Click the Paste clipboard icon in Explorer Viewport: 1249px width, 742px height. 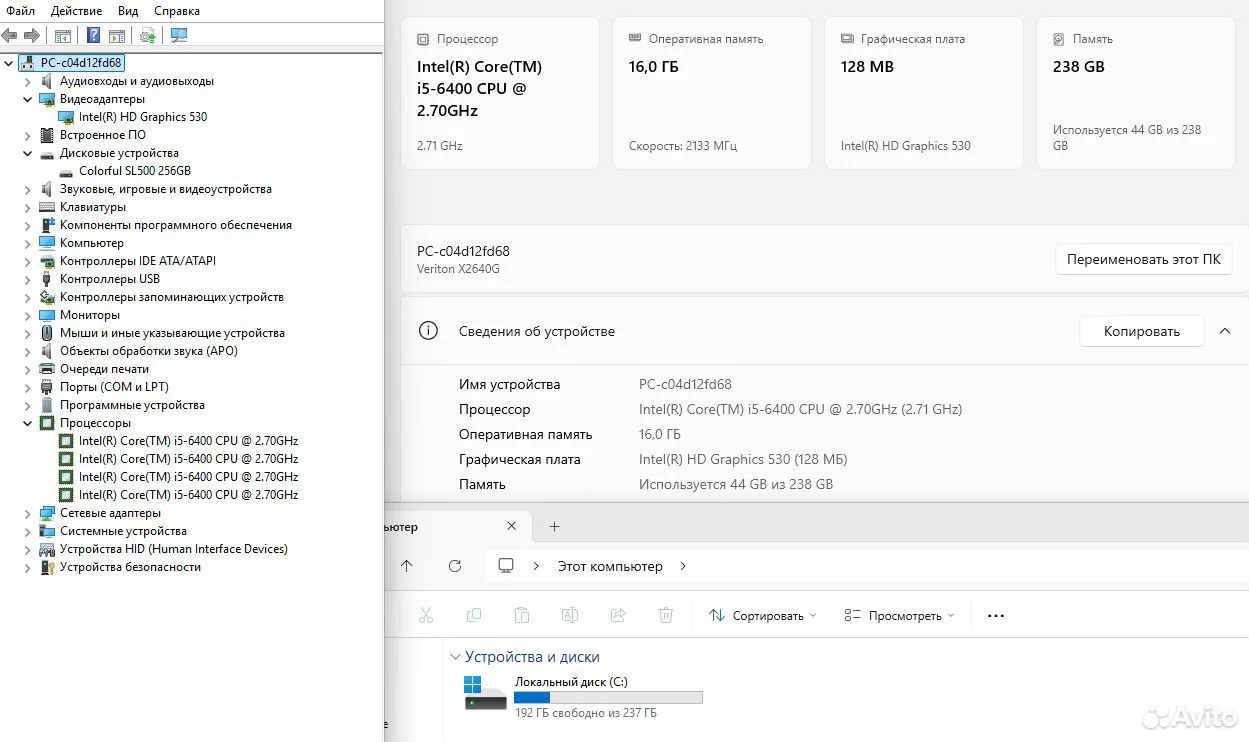[521, 615]
